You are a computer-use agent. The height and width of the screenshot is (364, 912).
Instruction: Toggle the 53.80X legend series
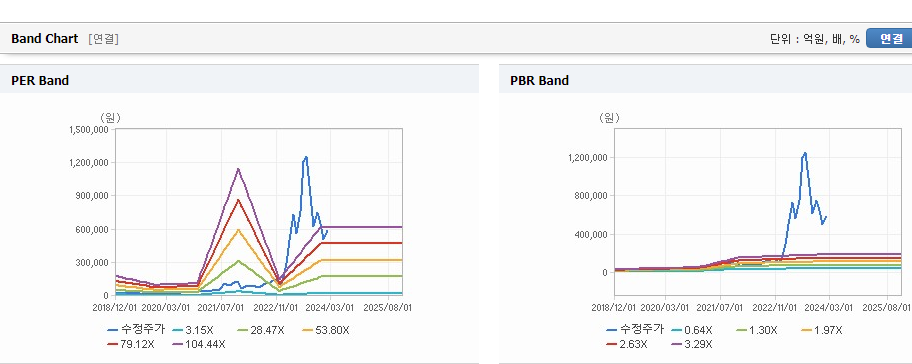[x=326, y=330]
